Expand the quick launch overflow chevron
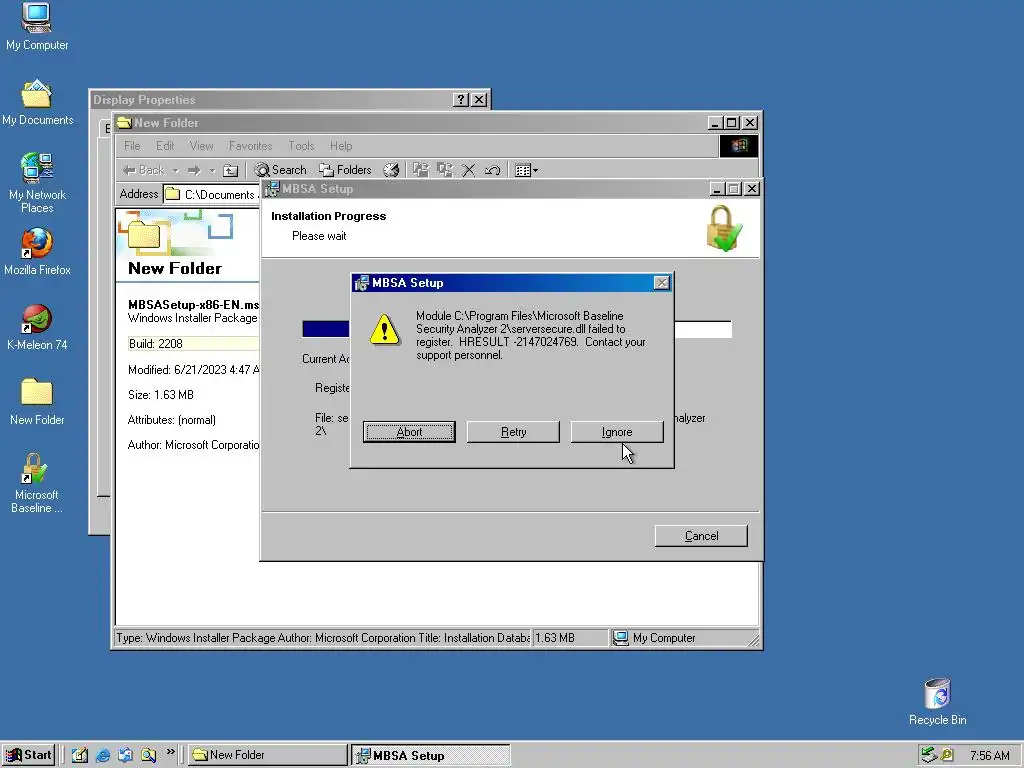The image size is (1024, 768). pos(170,752)
